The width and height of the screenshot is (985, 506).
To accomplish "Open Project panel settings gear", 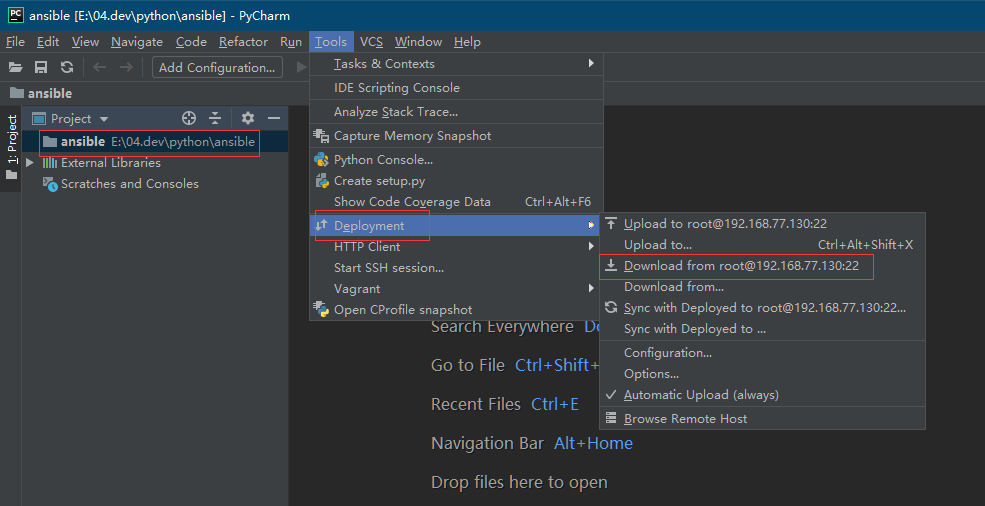I will coord(248,118).
